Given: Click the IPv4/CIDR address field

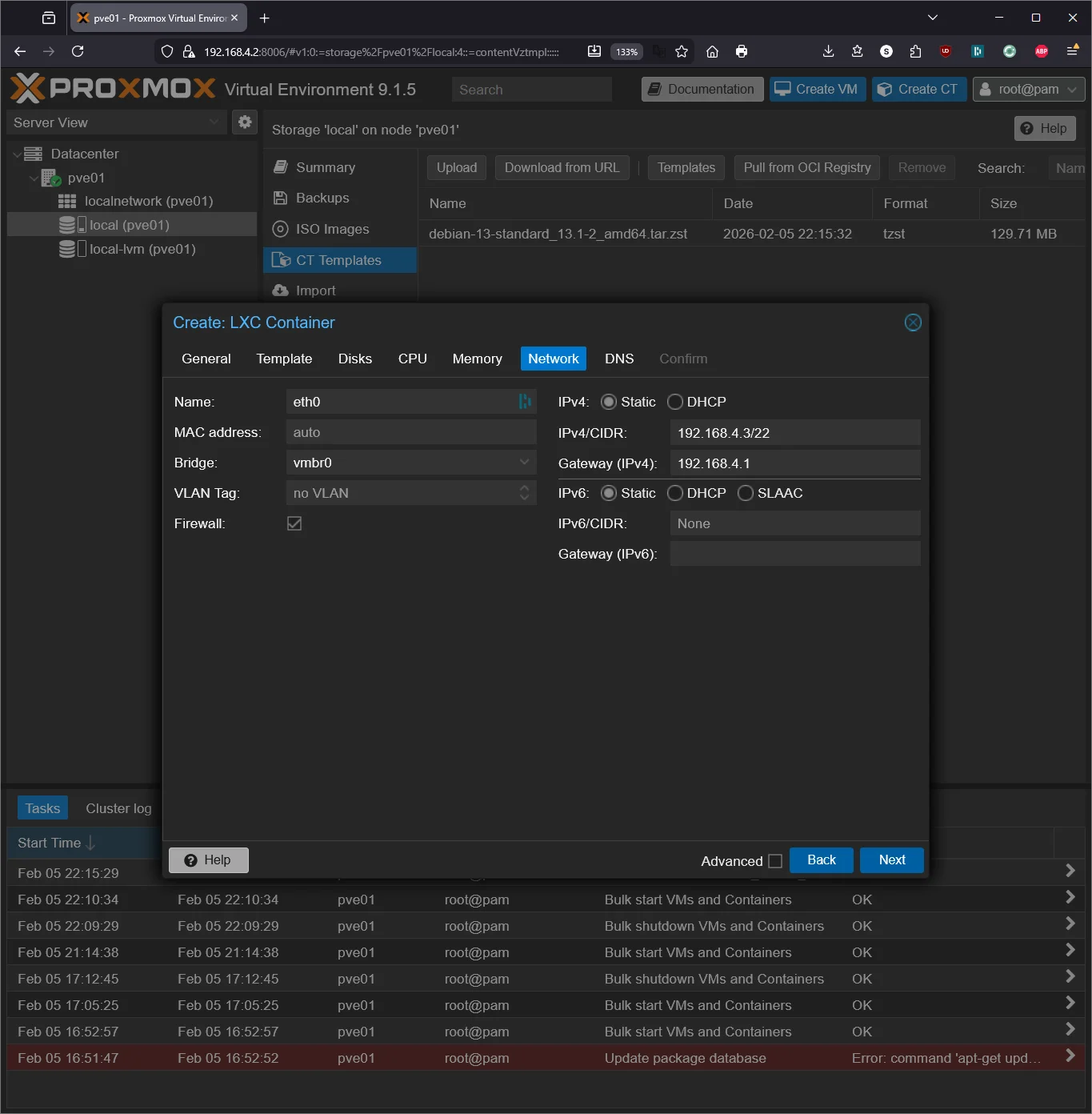Looking at the screenshot, I should [794, 432].
